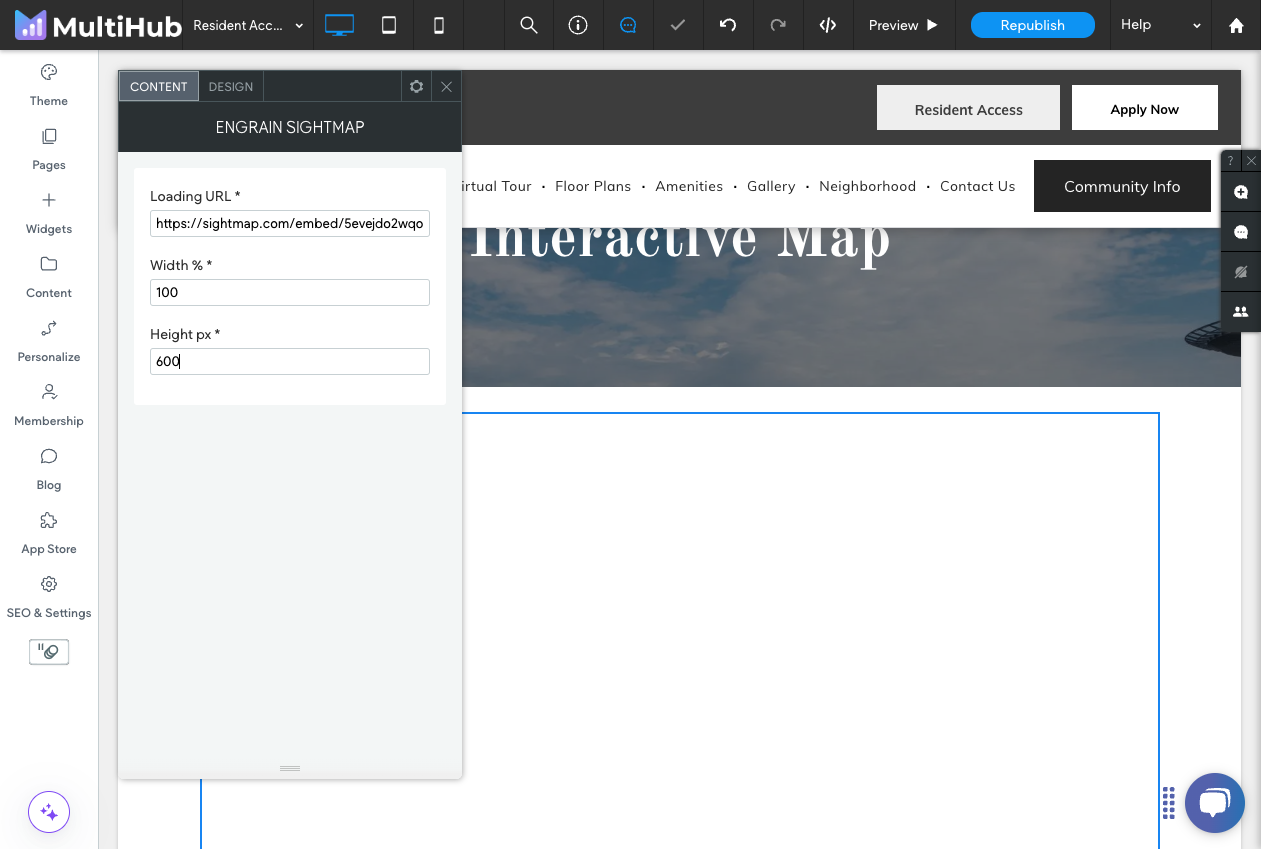Image resolution: width=1261 pixels, height=849 pixels.
Task: Open SEO & Settings panel
Action: (x=49, y=597)
